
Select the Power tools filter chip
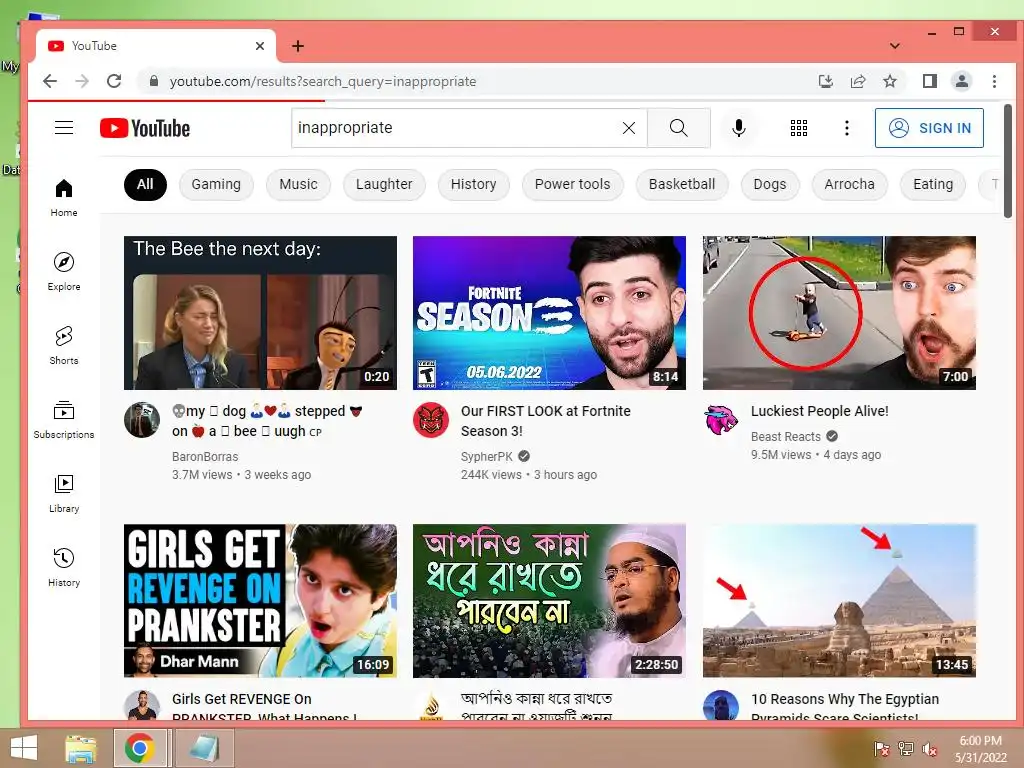click(x=573, y=185)
